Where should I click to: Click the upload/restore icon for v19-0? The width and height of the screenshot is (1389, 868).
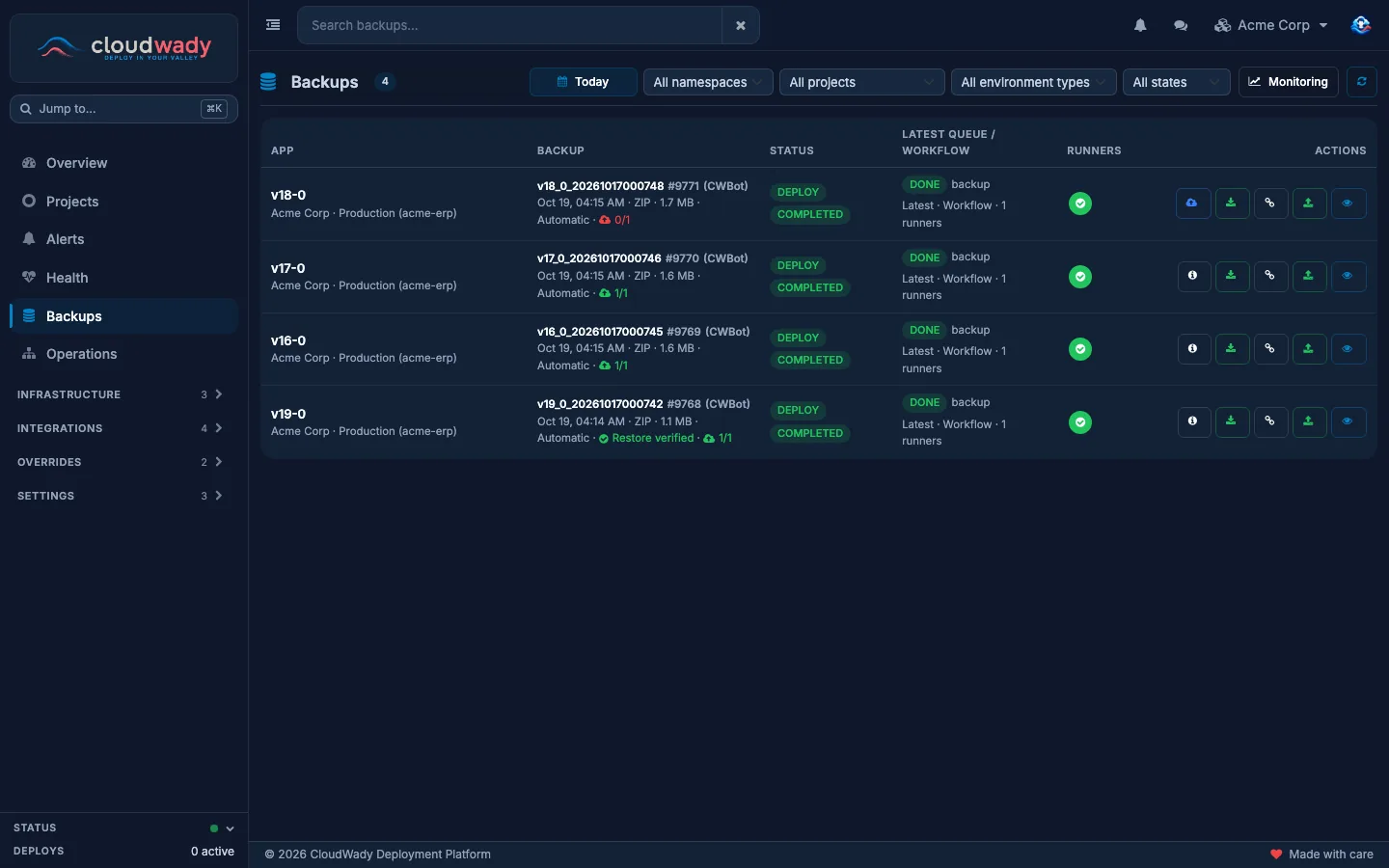coord(1309,421)
